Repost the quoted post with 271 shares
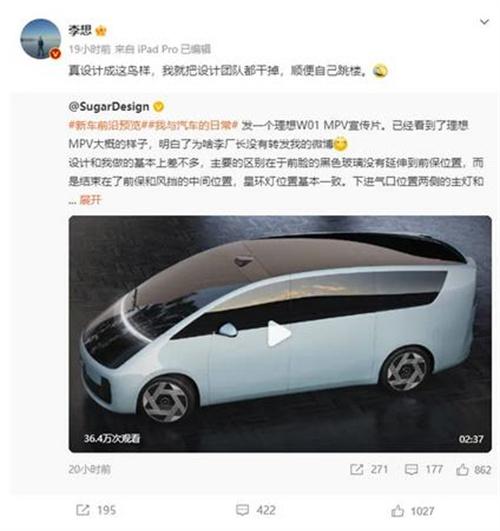The height and width of the screenshot is (531, 500). click(x=369, y=469)
